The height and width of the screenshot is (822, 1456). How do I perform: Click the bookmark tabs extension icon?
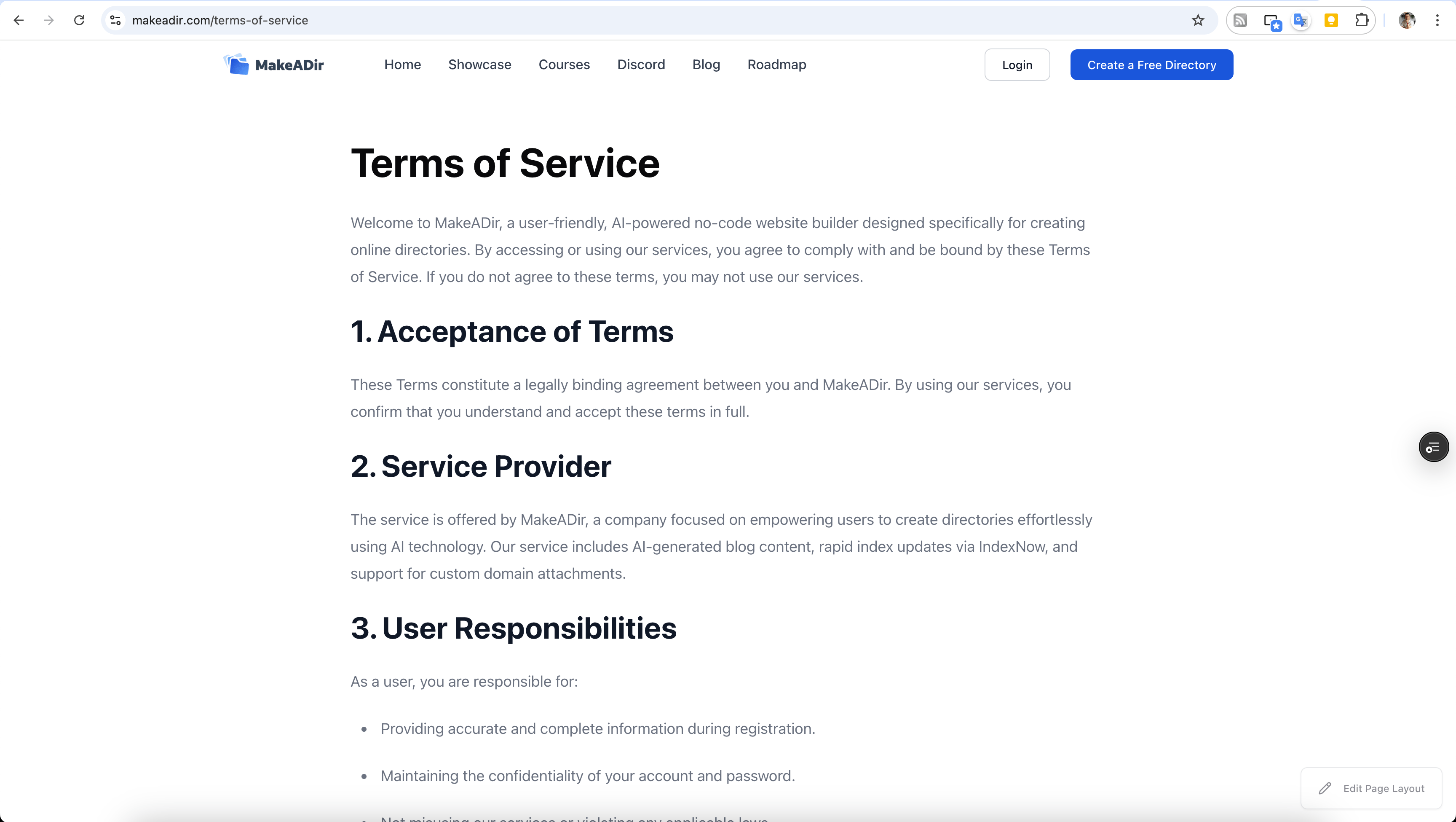click(x=1272, y=21)
